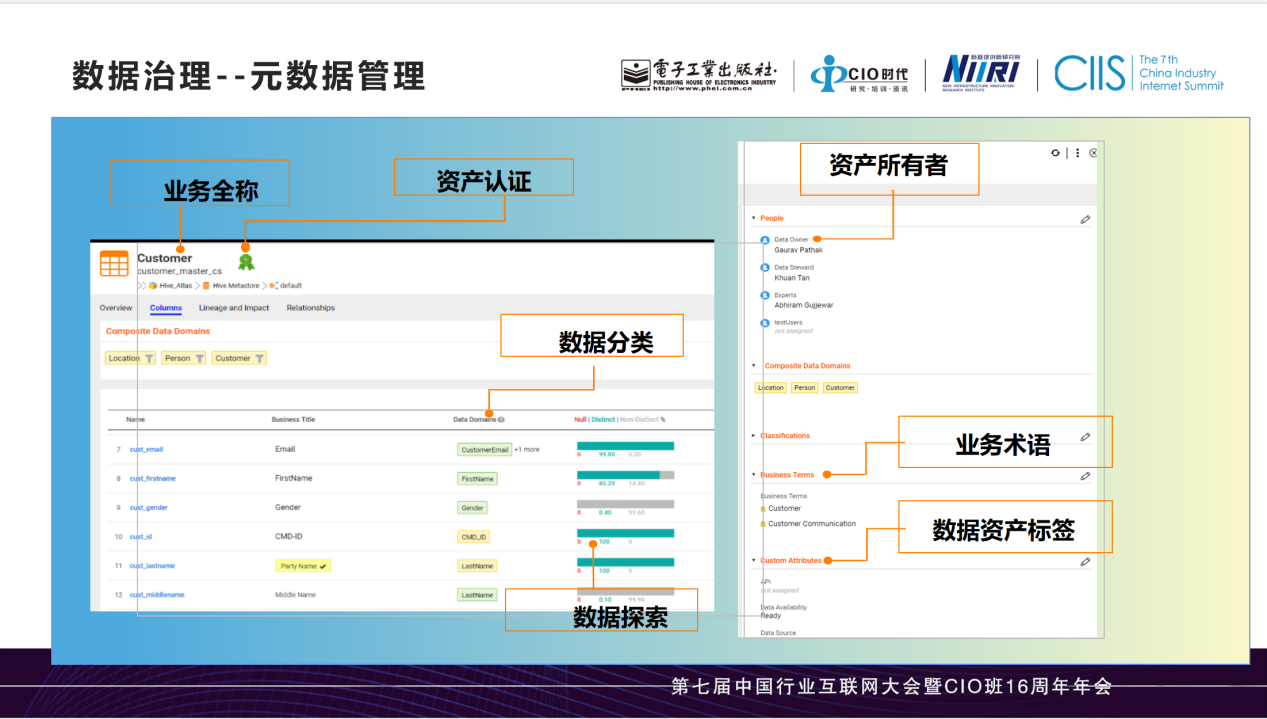The width and height of the screenshot is (1267, 719).
Task: Click the Data Domains info icon
Action: [x=501, y=420]
